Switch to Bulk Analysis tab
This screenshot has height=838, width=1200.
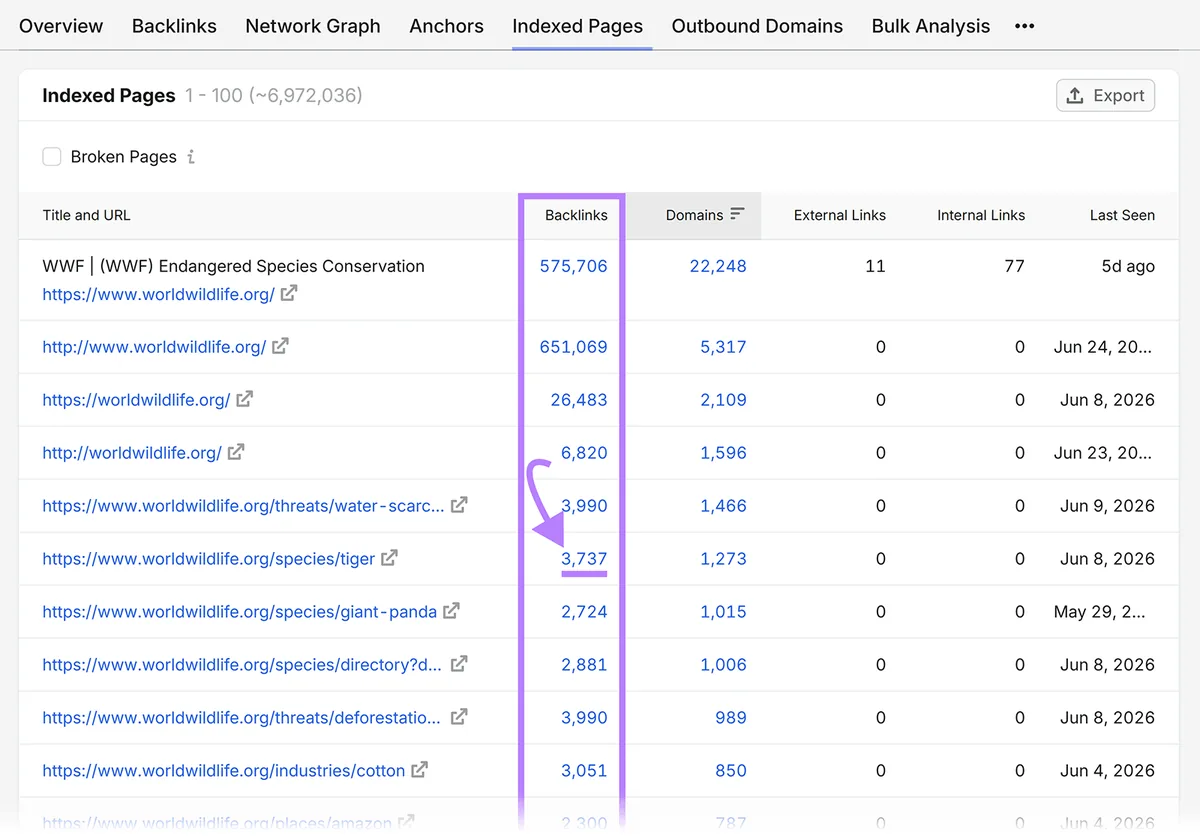[931, 26]
